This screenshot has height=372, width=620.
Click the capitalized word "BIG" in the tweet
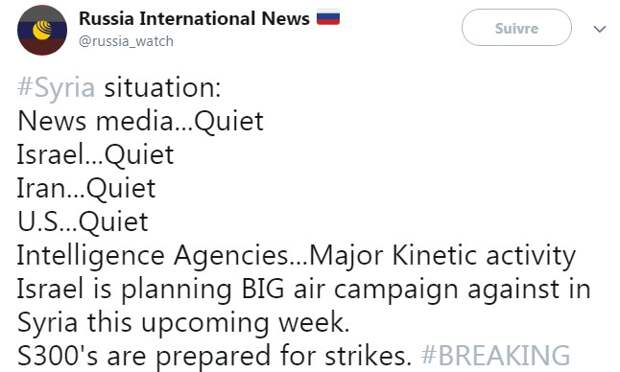(x=263, y=289)
